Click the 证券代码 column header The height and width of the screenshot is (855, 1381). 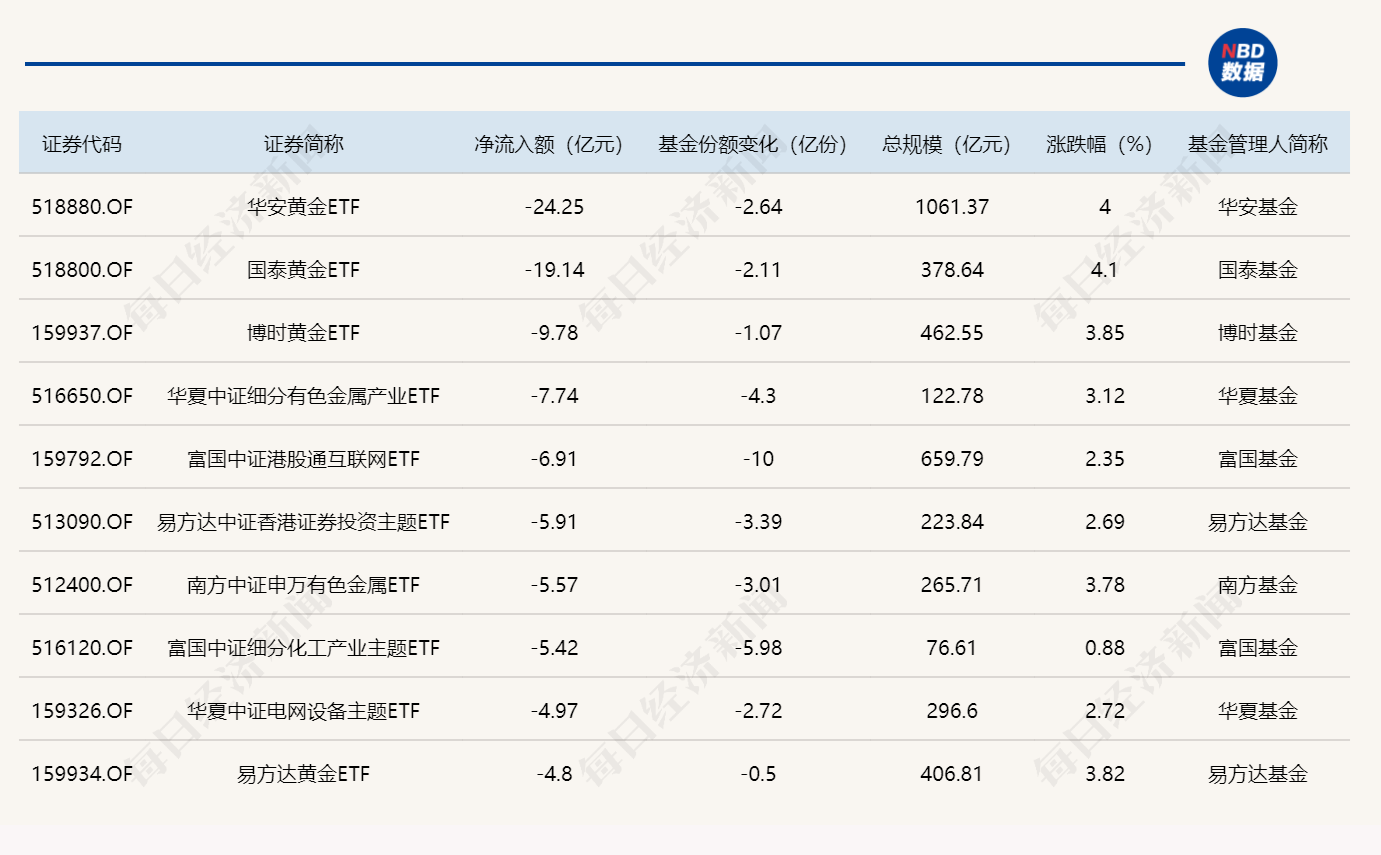pos(82,144)
